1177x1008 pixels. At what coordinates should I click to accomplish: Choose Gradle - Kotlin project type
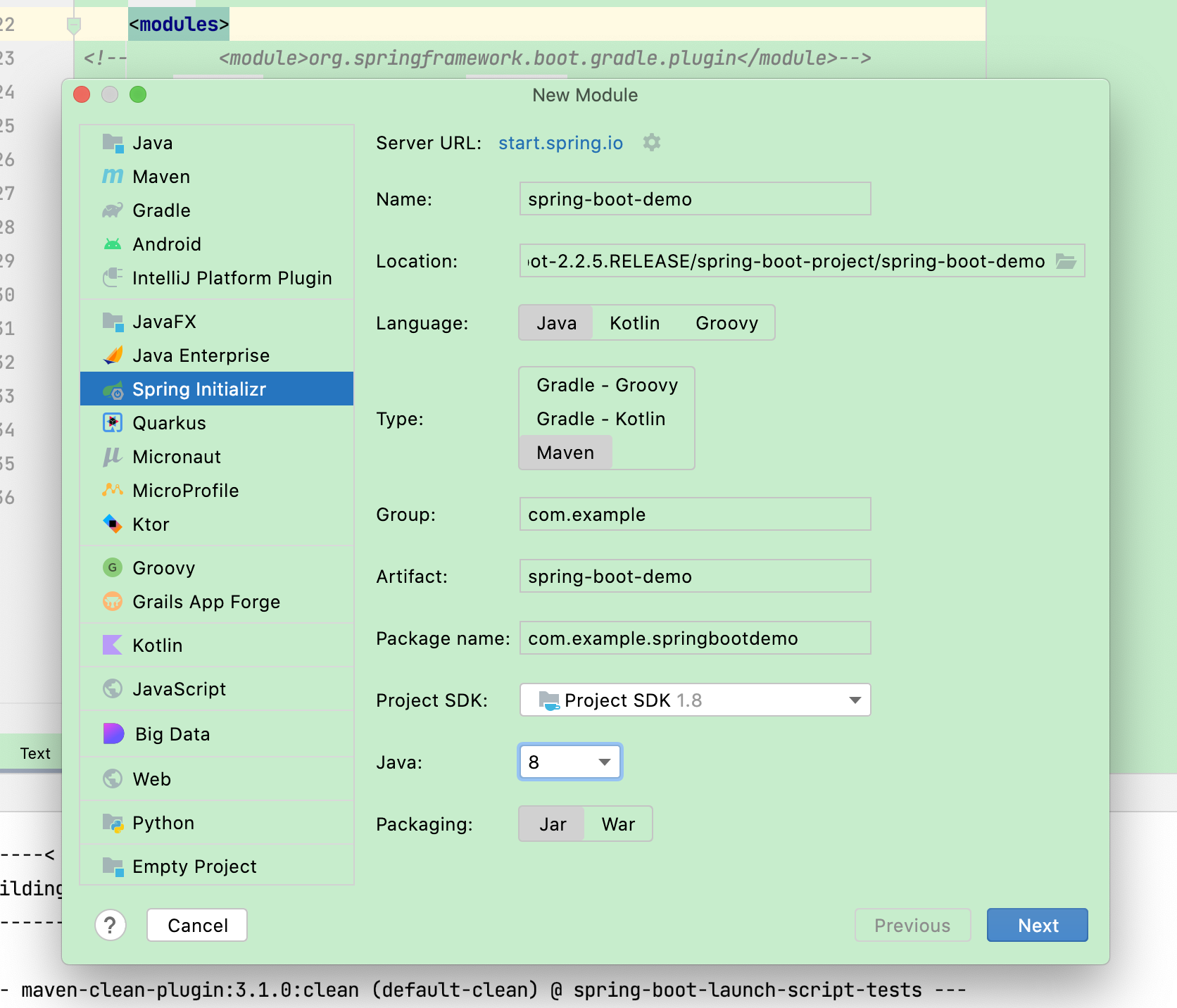[600, 418]
